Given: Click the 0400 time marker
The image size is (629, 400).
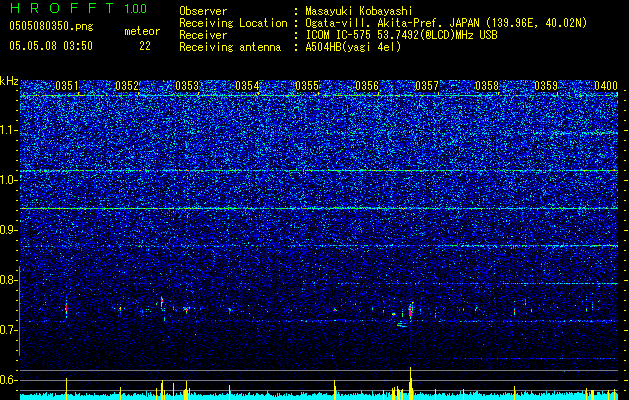Looking at the screenshot, I should coord(606,86).
